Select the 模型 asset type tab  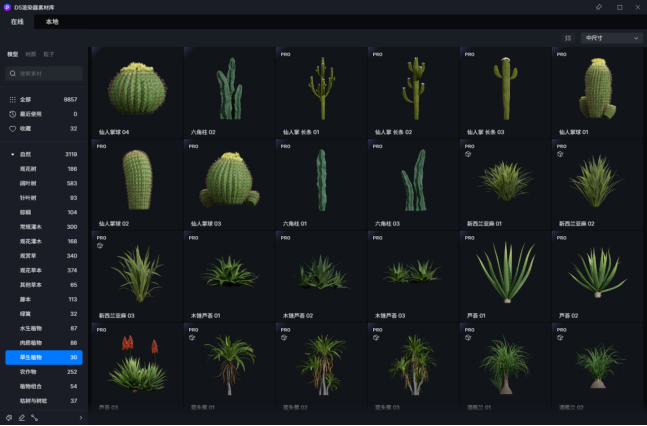click(12, 54)
